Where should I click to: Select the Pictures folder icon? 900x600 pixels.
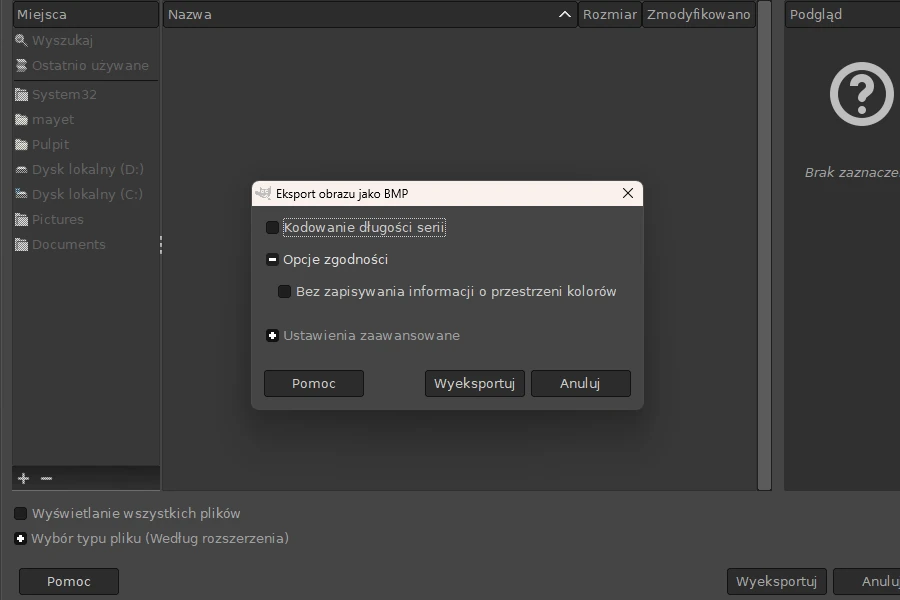tap(21, 219)
